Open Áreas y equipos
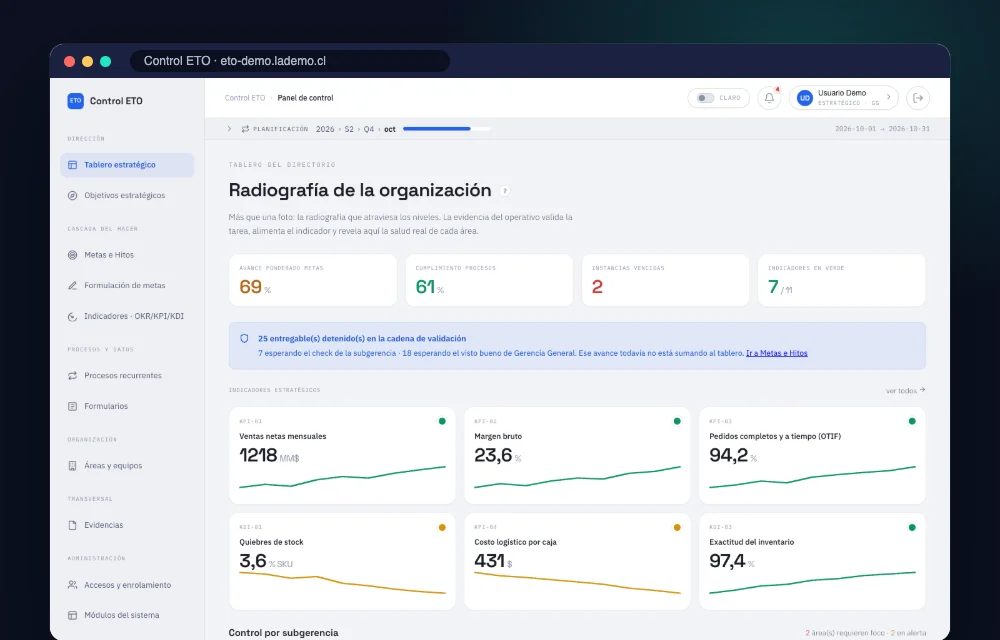Viewport: 1000px width, 640px height. [127, 466]
